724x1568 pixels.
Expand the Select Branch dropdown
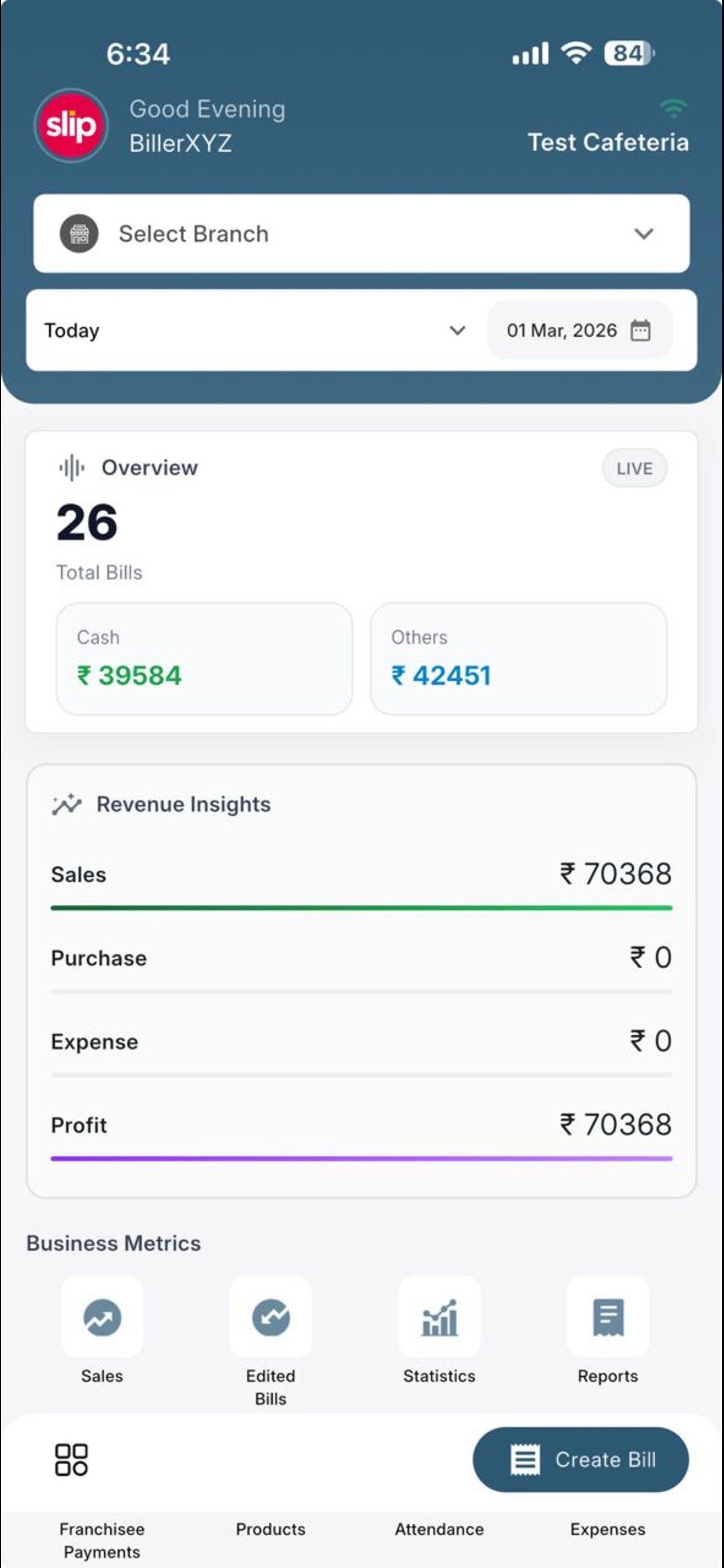point(361,234)
